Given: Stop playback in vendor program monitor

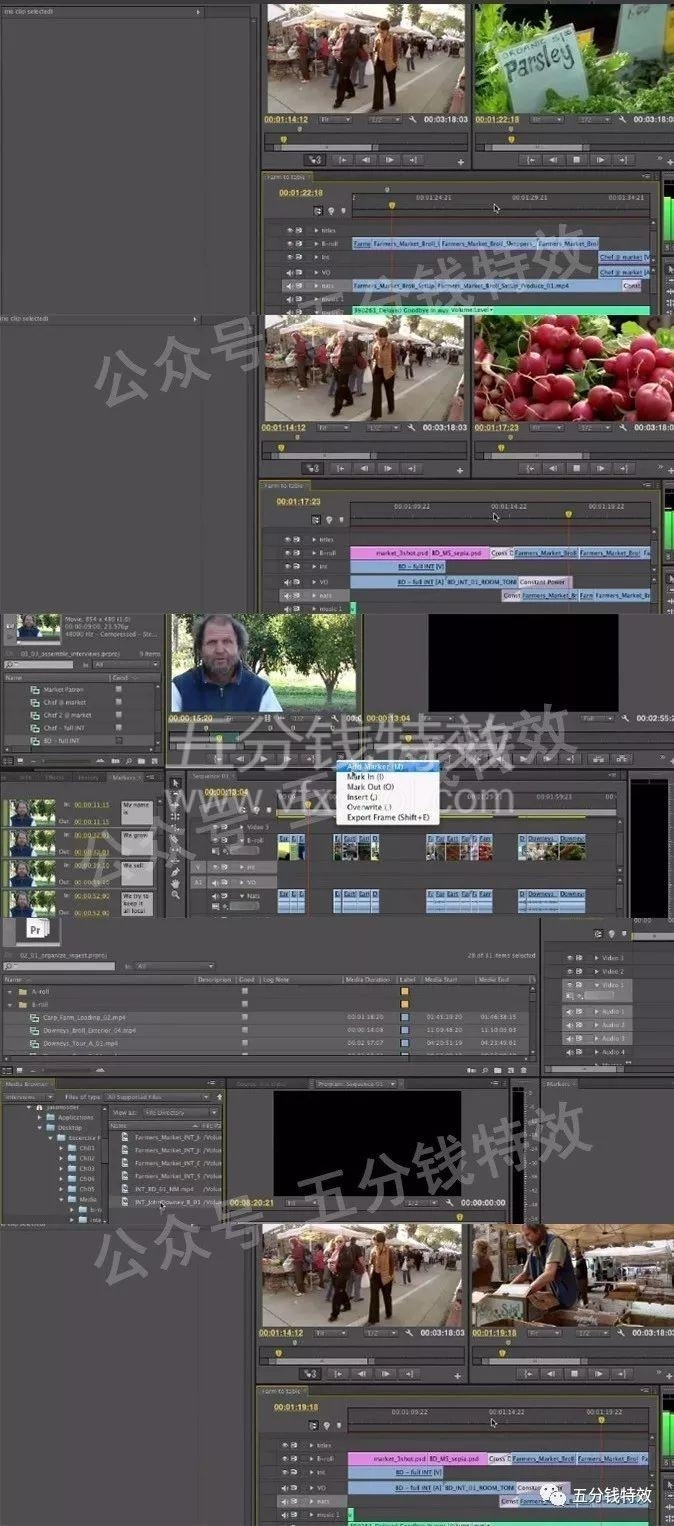Looking at the screenshot, I should (572, 1375).
